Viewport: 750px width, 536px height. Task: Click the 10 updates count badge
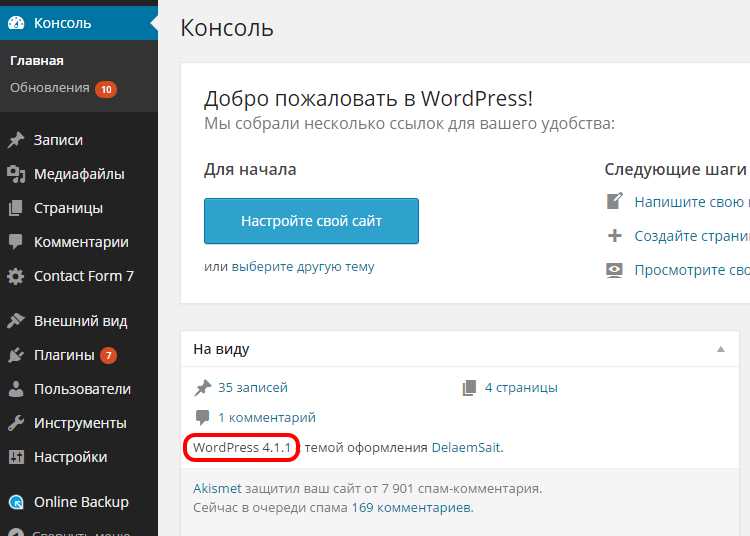(x=106, y=89)
